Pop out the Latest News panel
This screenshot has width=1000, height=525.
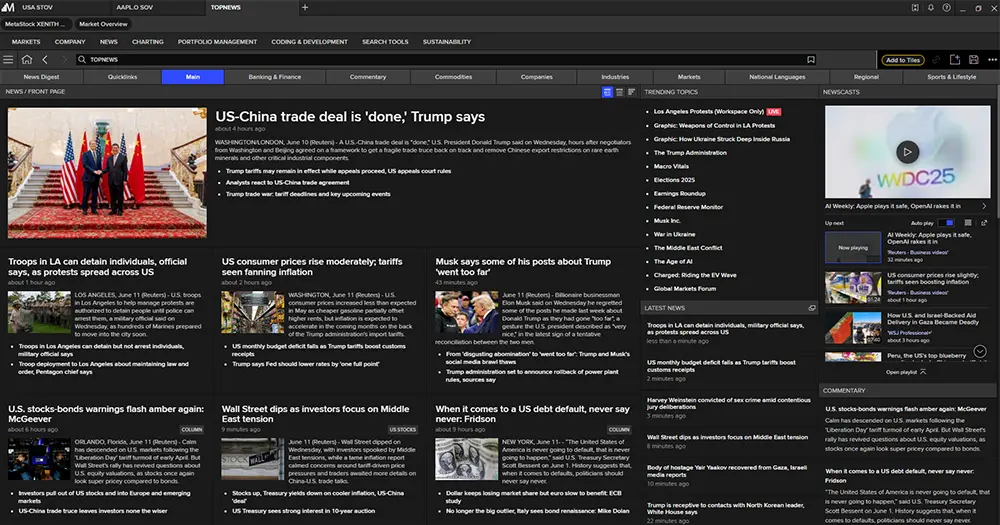pyautogui.click(x=811, y=308)
